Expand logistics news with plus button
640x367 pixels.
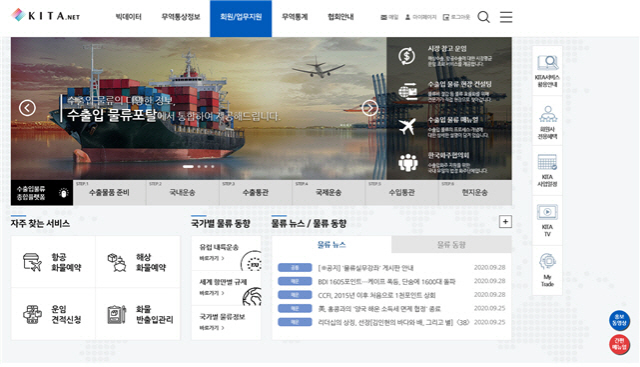coord(505,222)
